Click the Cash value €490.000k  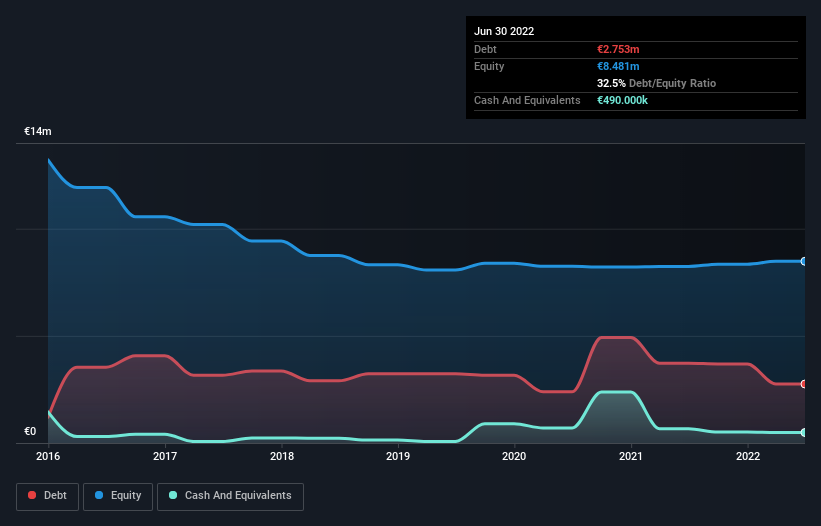(623, 100)
